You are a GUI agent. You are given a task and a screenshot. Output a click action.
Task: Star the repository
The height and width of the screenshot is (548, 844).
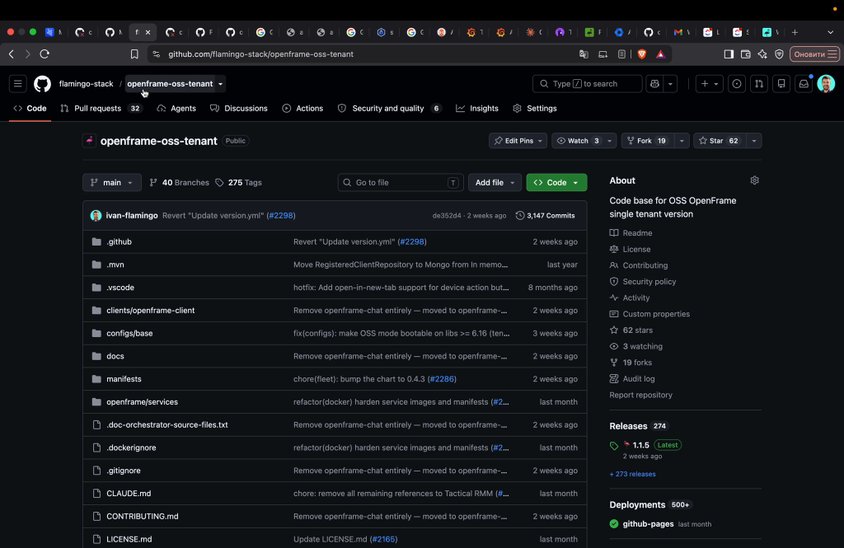719,140
